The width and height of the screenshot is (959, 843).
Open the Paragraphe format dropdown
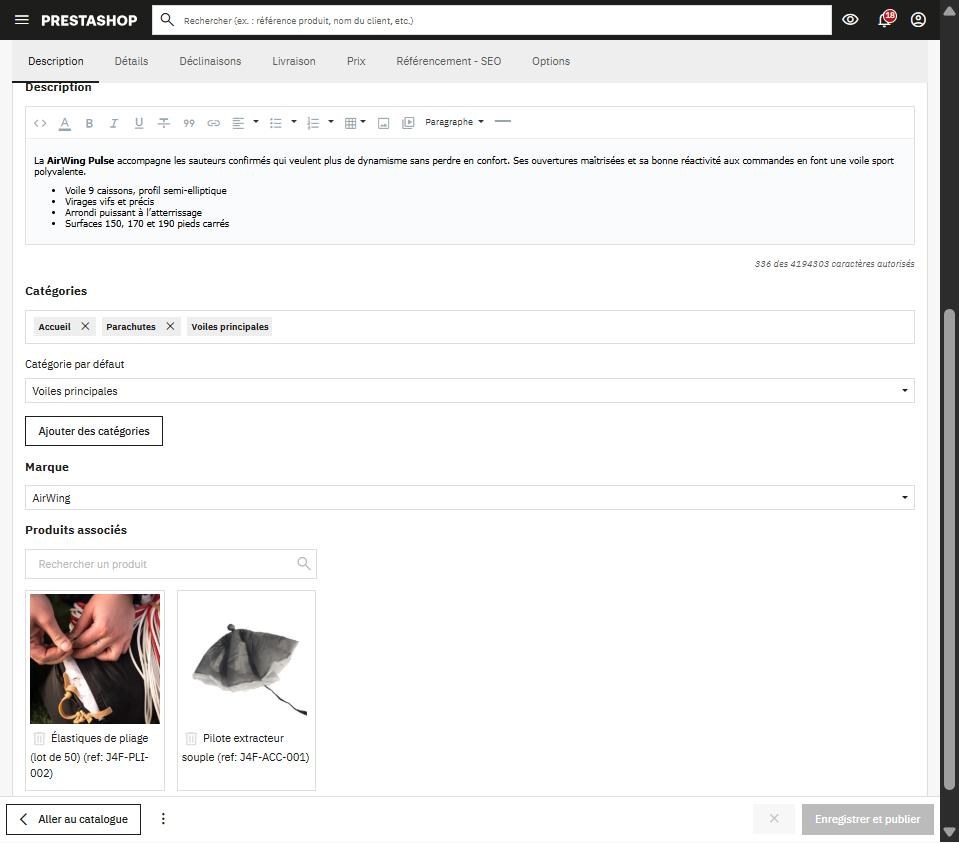pyautogui.click(x=454, y=122)
